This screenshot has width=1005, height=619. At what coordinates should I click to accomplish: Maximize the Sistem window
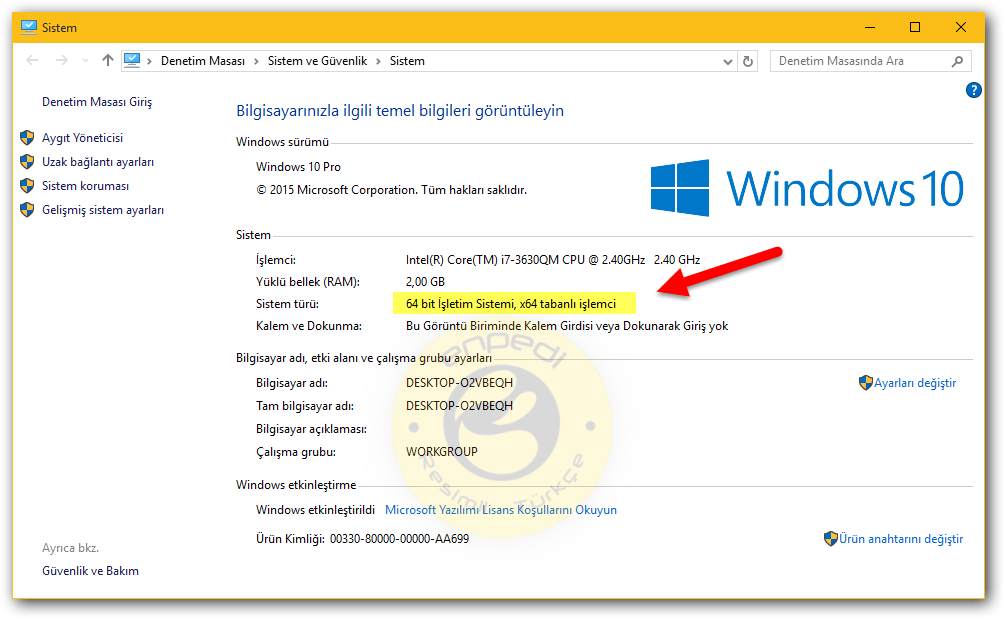[915, 27]
